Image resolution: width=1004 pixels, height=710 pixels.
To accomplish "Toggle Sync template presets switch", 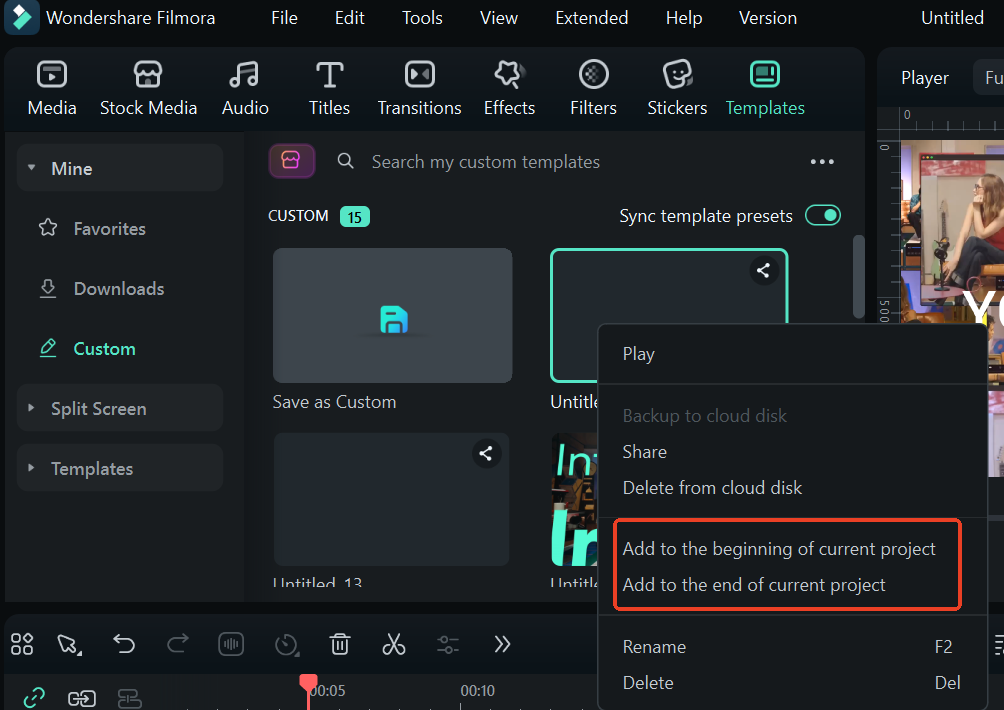I will (823, 216).
